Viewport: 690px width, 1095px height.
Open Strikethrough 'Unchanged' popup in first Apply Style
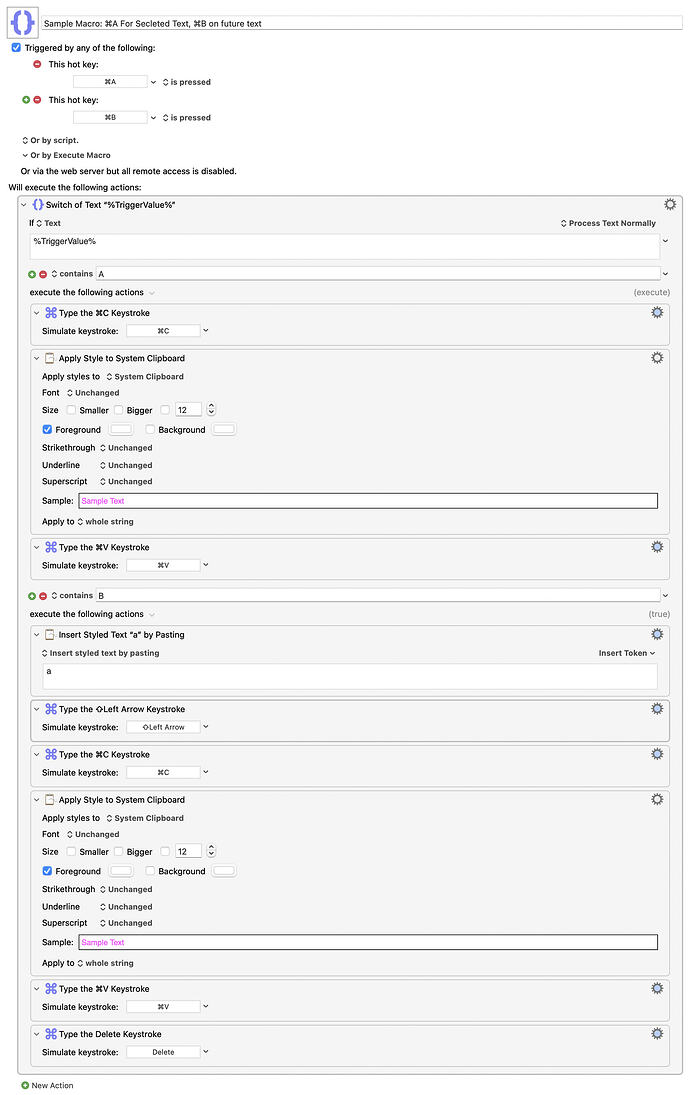point(126,448)
